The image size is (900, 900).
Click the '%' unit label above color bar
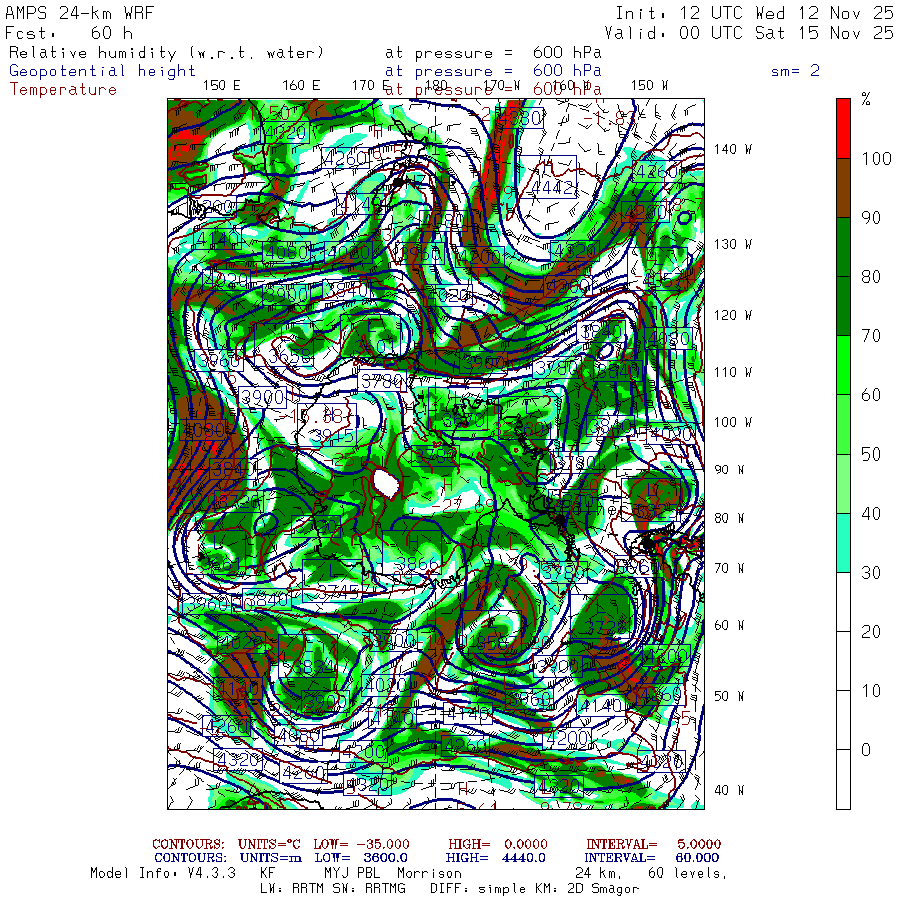pos(866,99)
